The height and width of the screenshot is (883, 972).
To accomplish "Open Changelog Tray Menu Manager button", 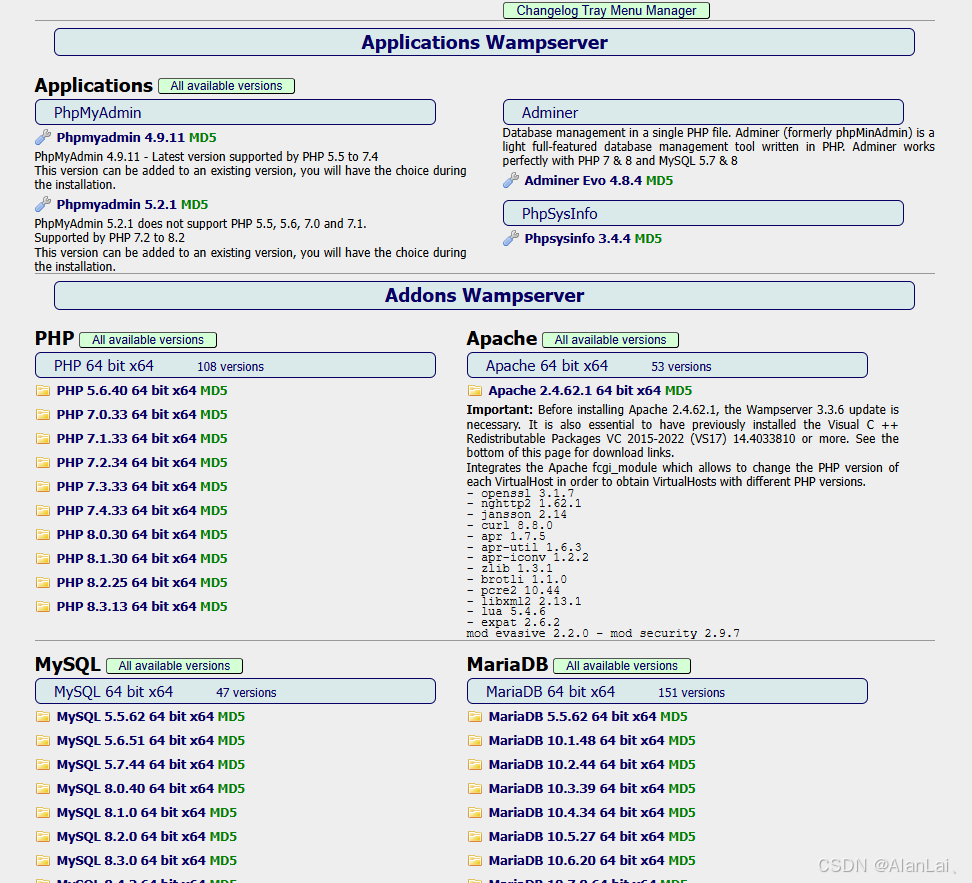I will pos(606,11).
